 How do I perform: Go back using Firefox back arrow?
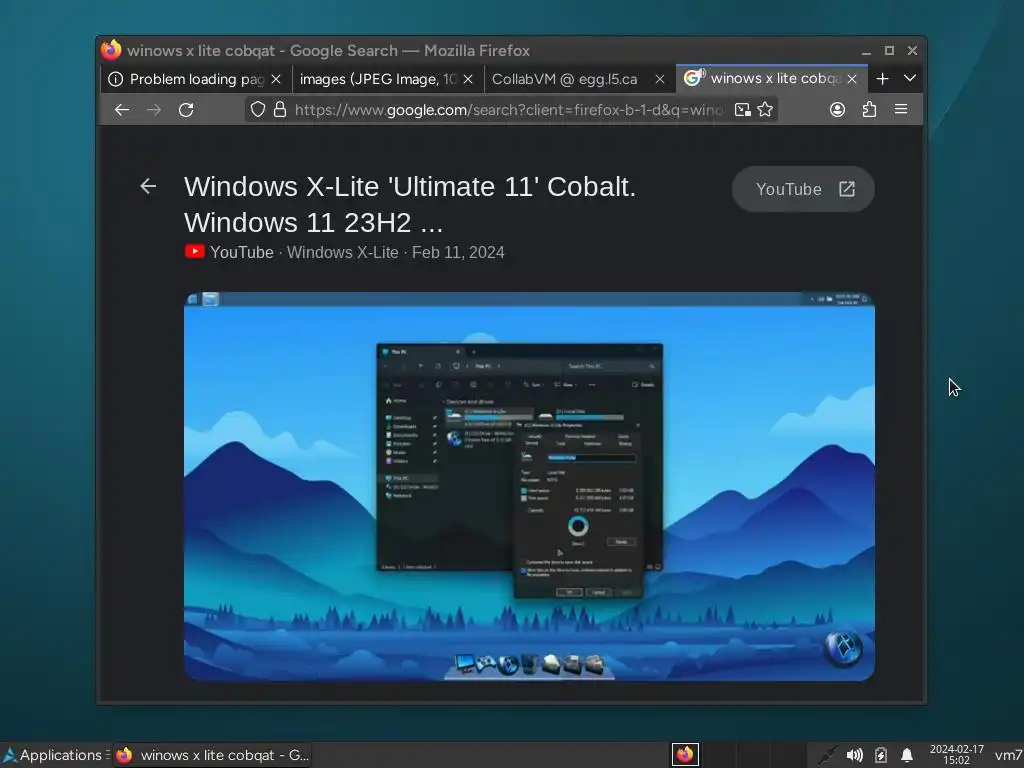pos(122,110)
